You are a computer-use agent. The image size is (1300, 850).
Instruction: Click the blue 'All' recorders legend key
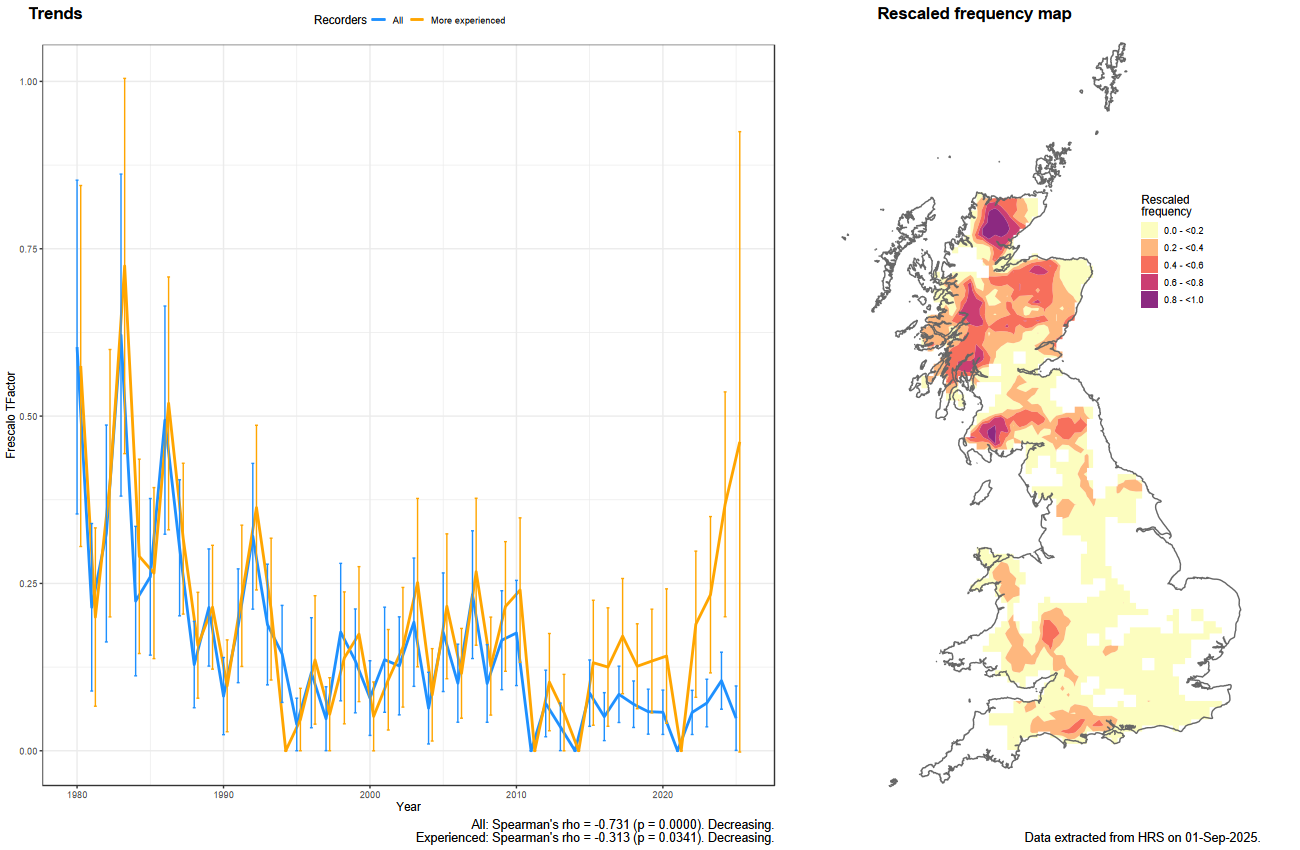(378, 20)
